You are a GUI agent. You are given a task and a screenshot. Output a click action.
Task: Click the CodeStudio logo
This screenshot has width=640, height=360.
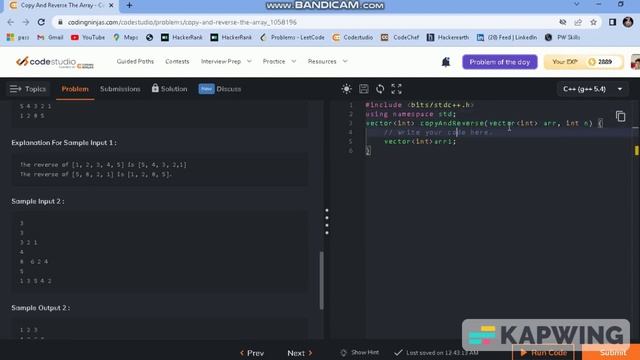tap(55, 62)
